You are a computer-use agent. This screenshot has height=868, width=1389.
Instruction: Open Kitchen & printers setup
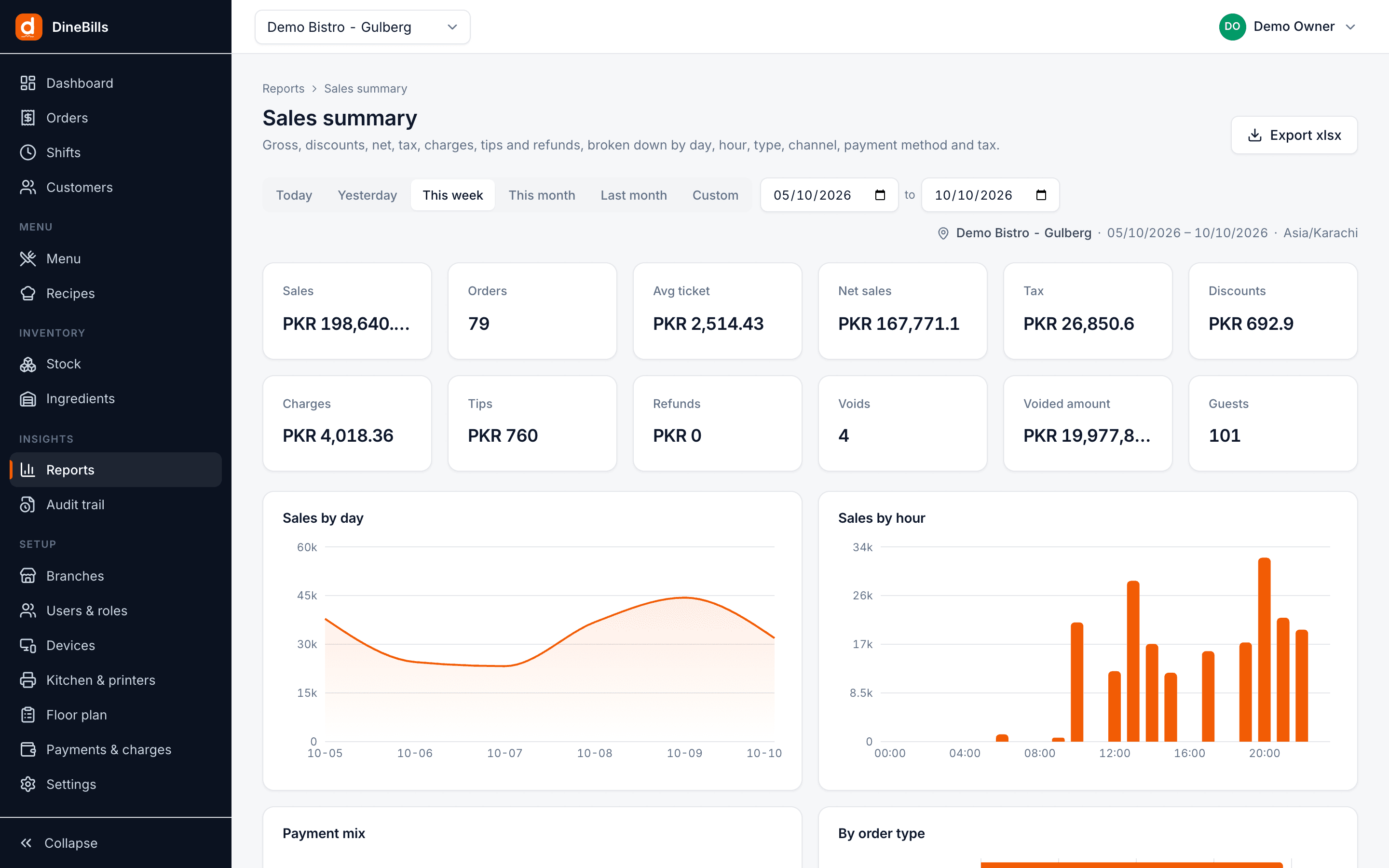point(115,680)
